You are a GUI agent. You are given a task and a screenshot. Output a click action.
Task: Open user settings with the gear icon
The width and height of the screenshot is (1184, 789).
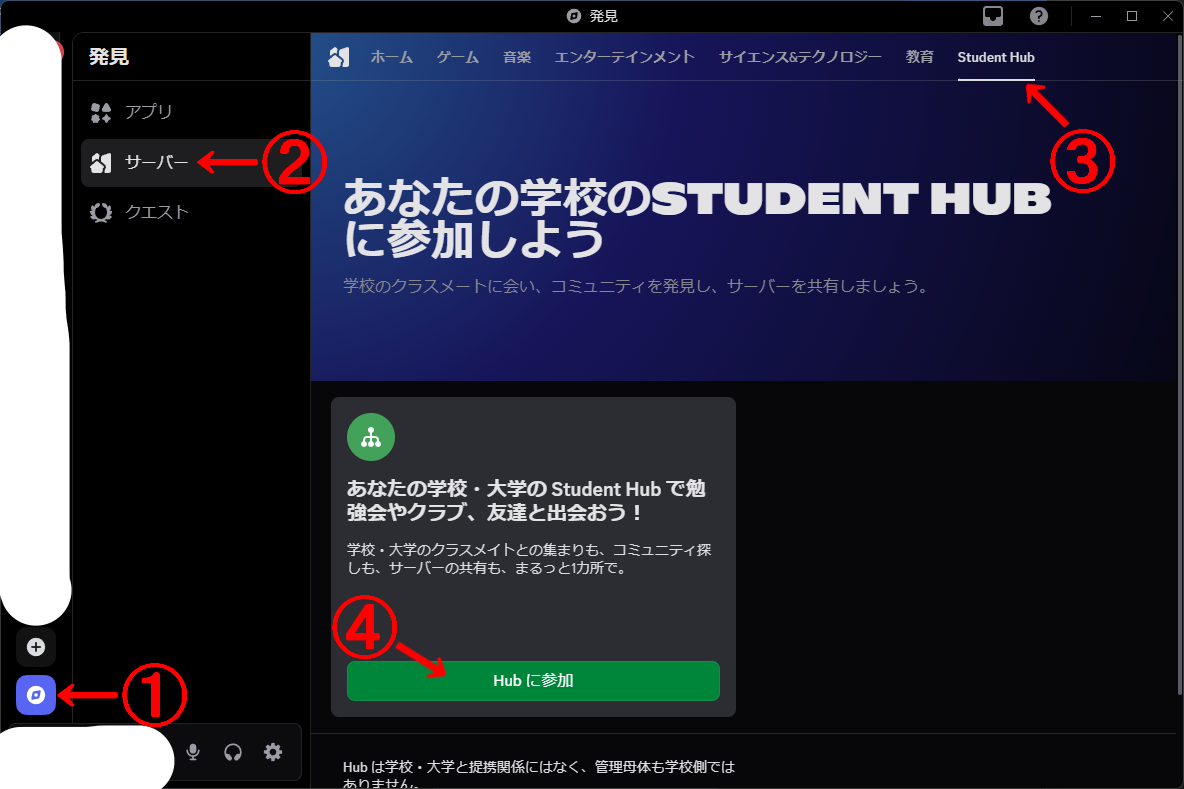pyautogui.click(x=272, y=752)
